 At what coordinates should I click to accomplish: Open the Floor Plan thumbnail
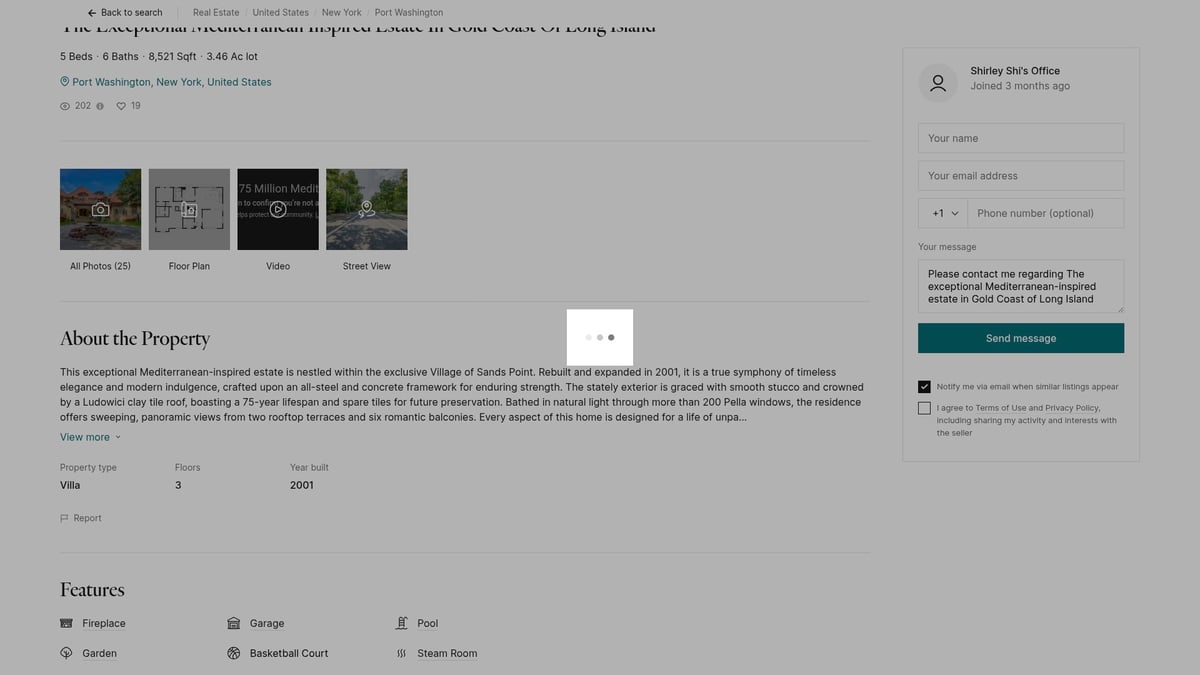(x=189, y=209)
